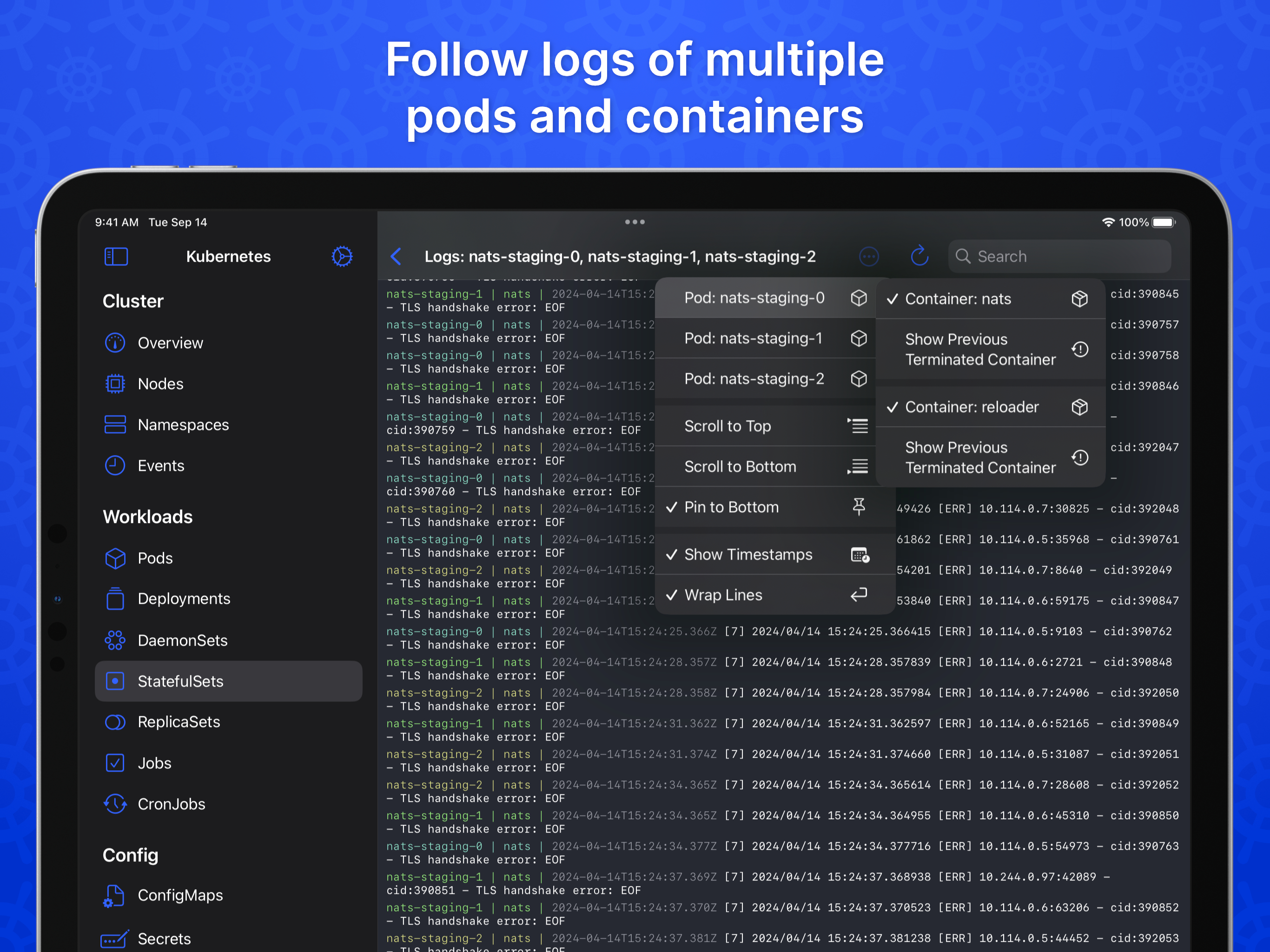Click the cube icon beside Container: nats
This screenshot has width=1270, height=952.
pos(1079,298)
